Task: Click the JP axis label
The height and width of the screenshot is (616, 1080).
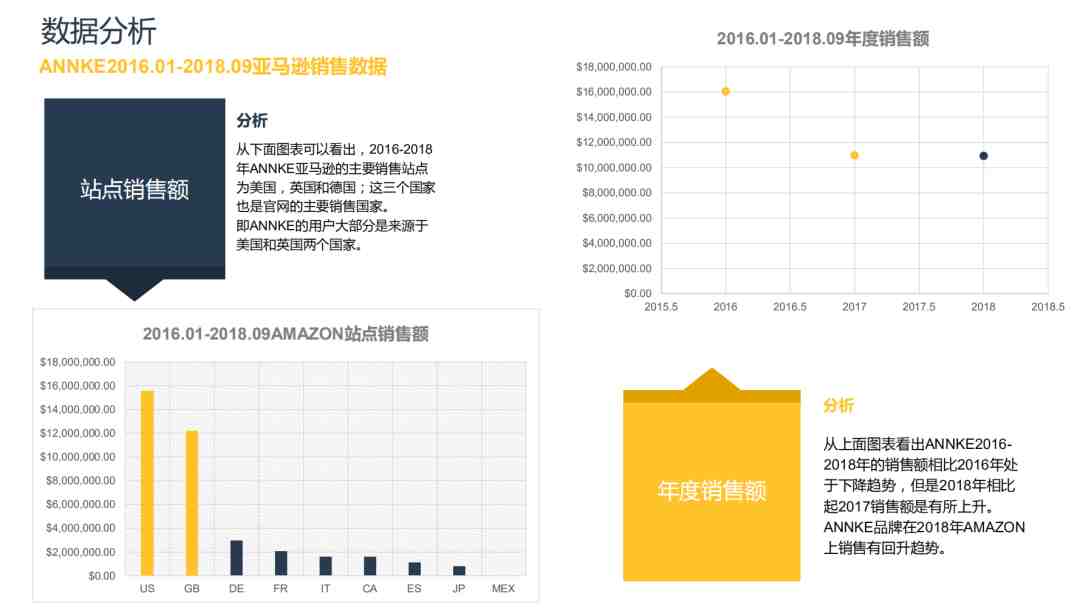Action: pos(459,588)
